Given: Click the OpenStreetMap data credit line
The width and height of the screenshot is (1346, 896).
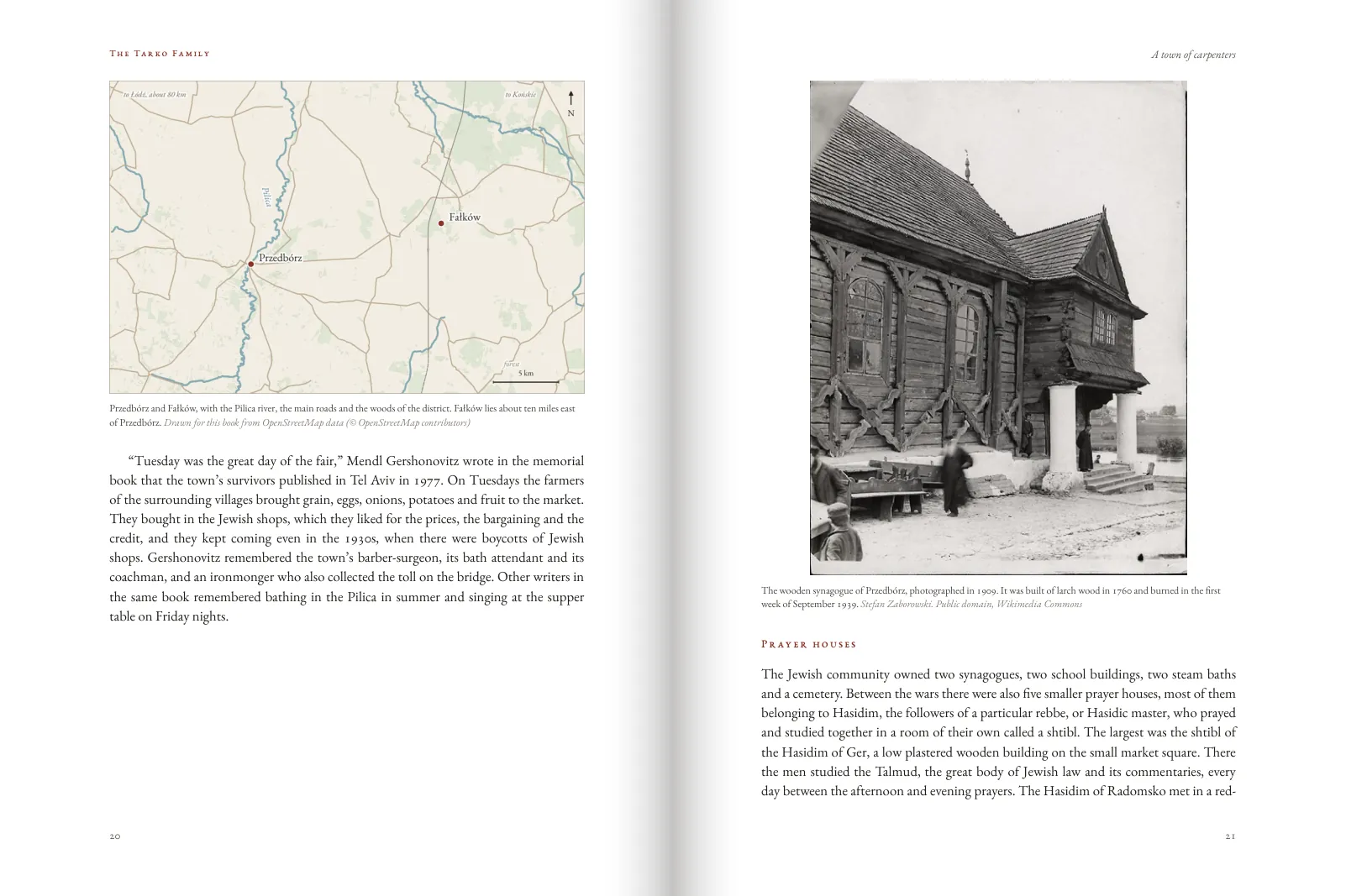Looking at the screenshot, I should click(317, 422).
